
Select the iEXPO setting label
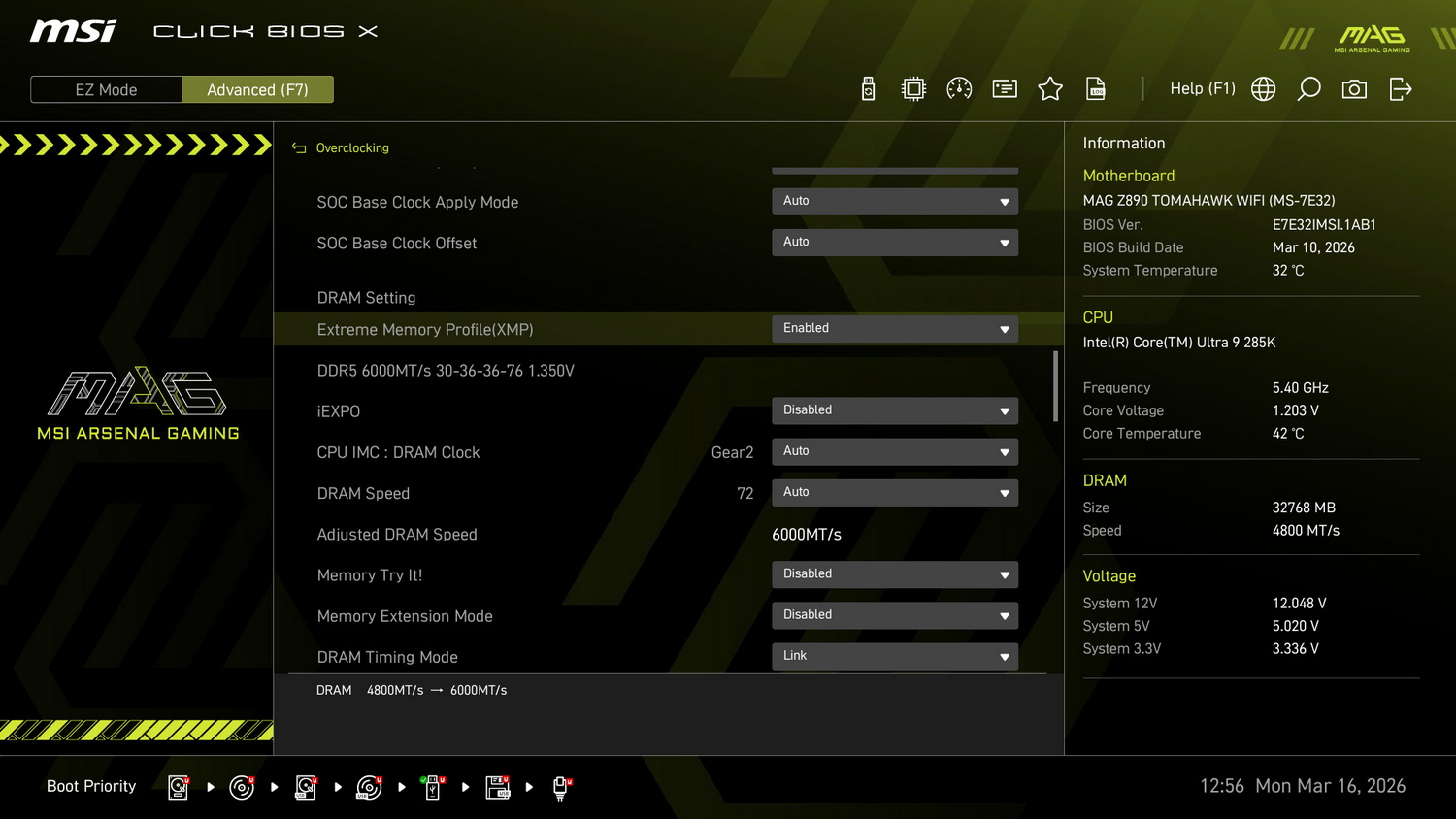[x=339, y=411]
